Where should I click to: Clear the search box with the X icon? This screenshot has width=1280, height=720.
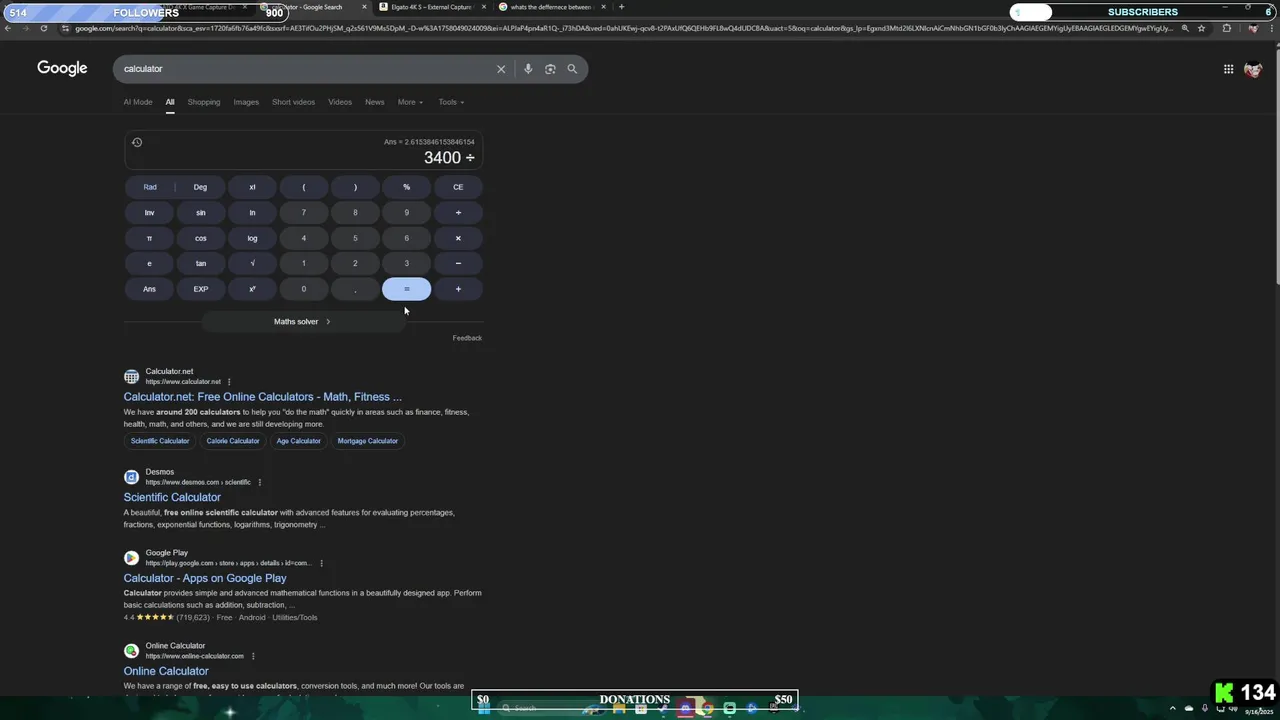501,69
